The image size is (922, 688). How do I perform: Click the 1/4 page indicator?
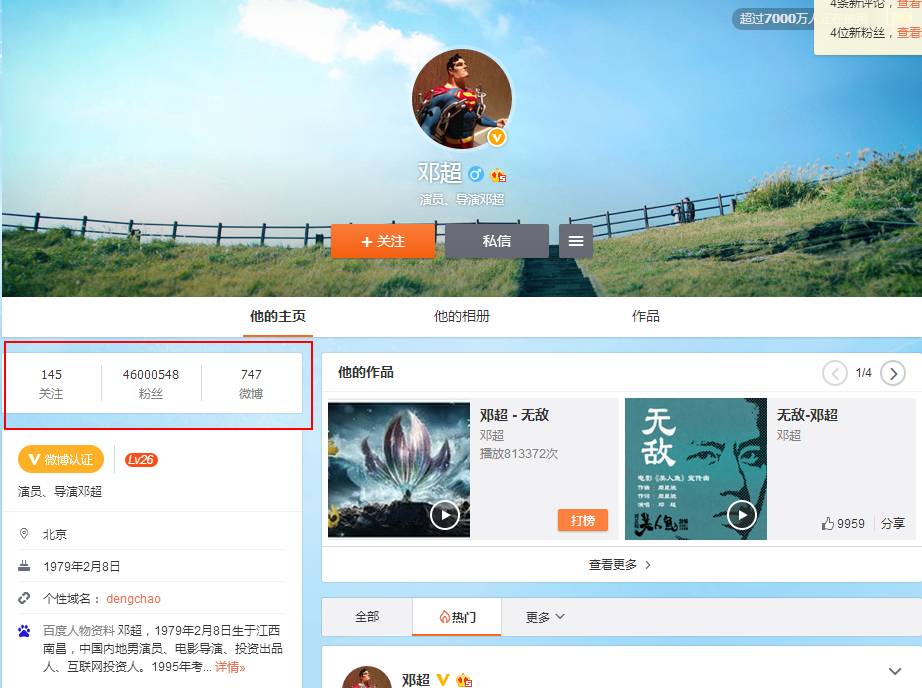[x=863, y=373]
